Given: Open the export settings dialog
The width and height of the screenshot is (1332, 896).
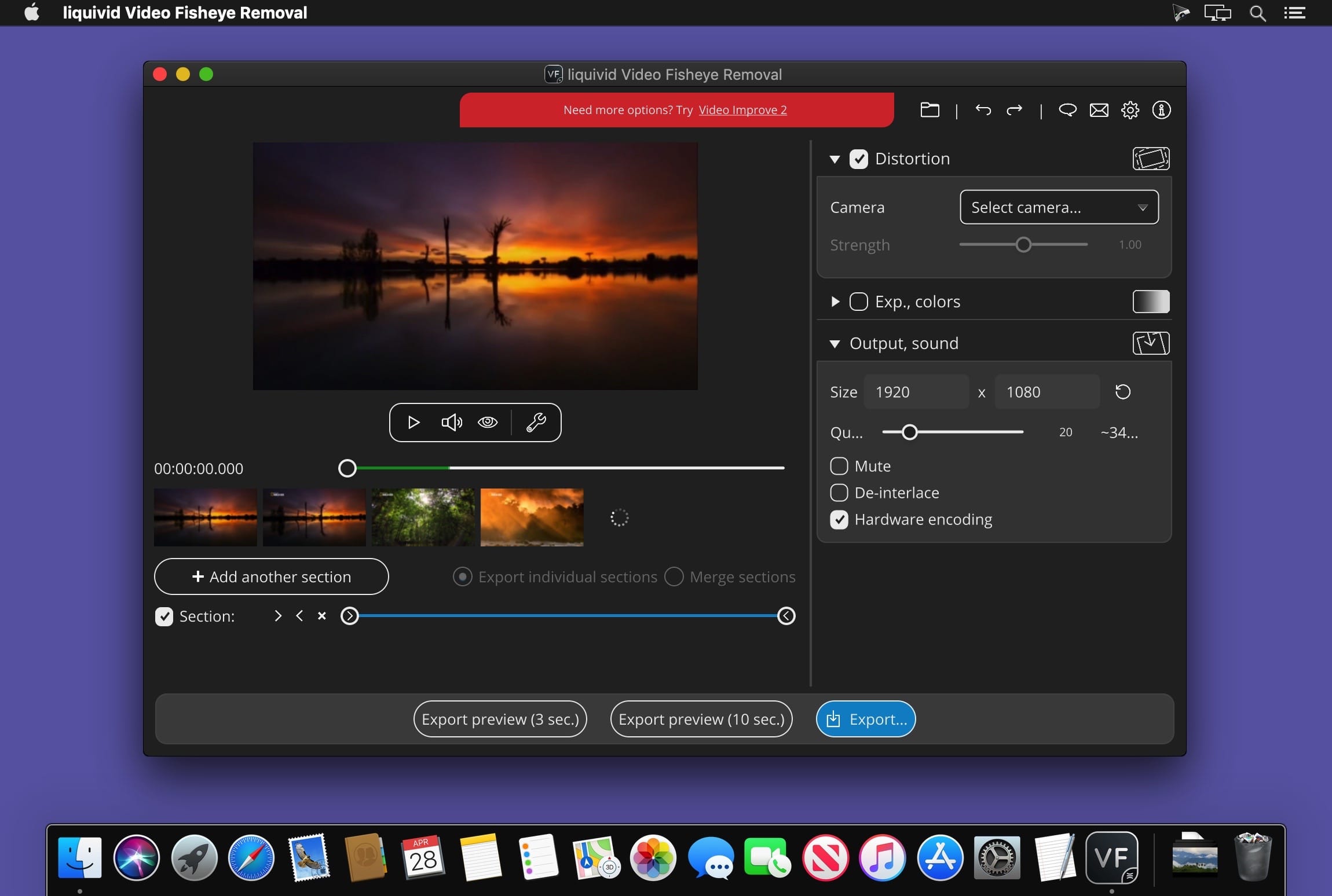Looking at the screenshot, I should click(x=864, y=719).
